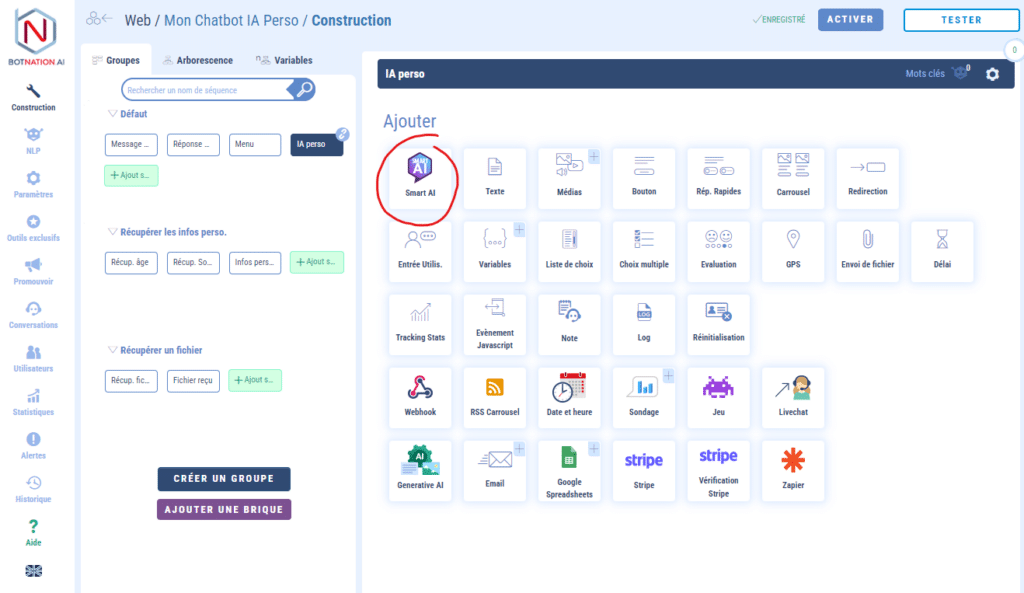Switch to the Variables tab
Viewport: 1024px width, 593px height.
(284, 60)
